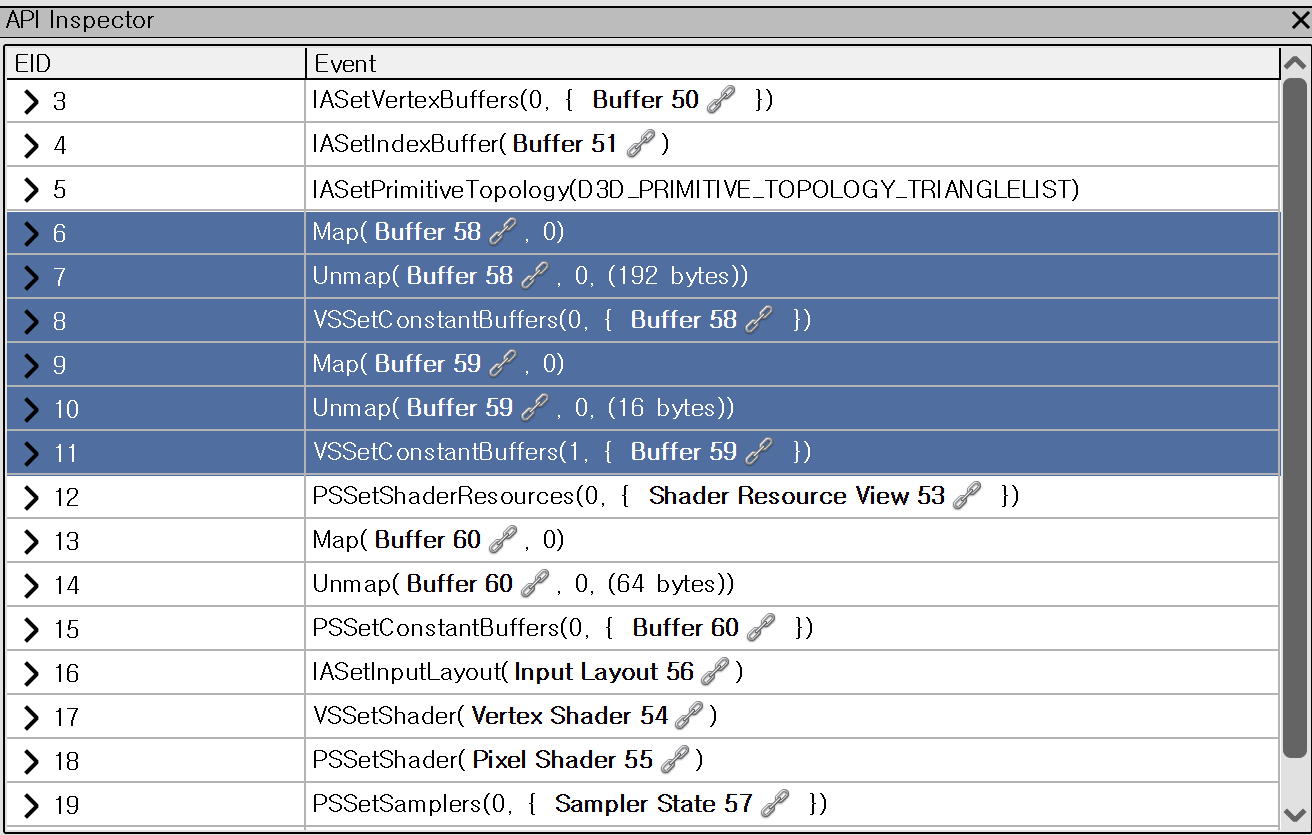Click link icon in VSSetConstantBuffers(1, Buffer 59) row

[759, 452]
